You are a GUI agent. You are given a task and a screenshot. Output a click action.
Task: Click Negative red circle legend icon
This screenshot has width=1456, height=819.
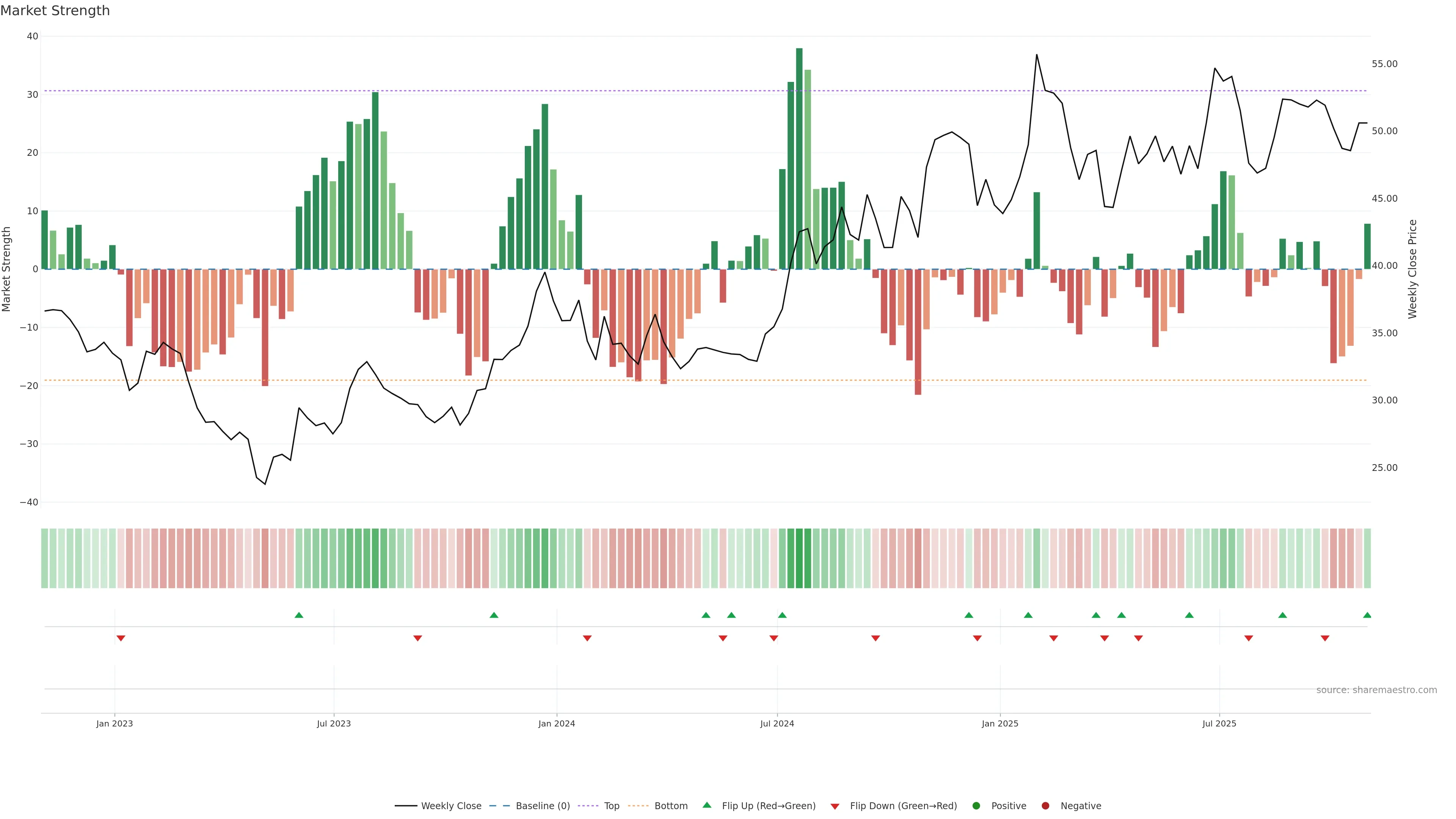[1045, 806]
